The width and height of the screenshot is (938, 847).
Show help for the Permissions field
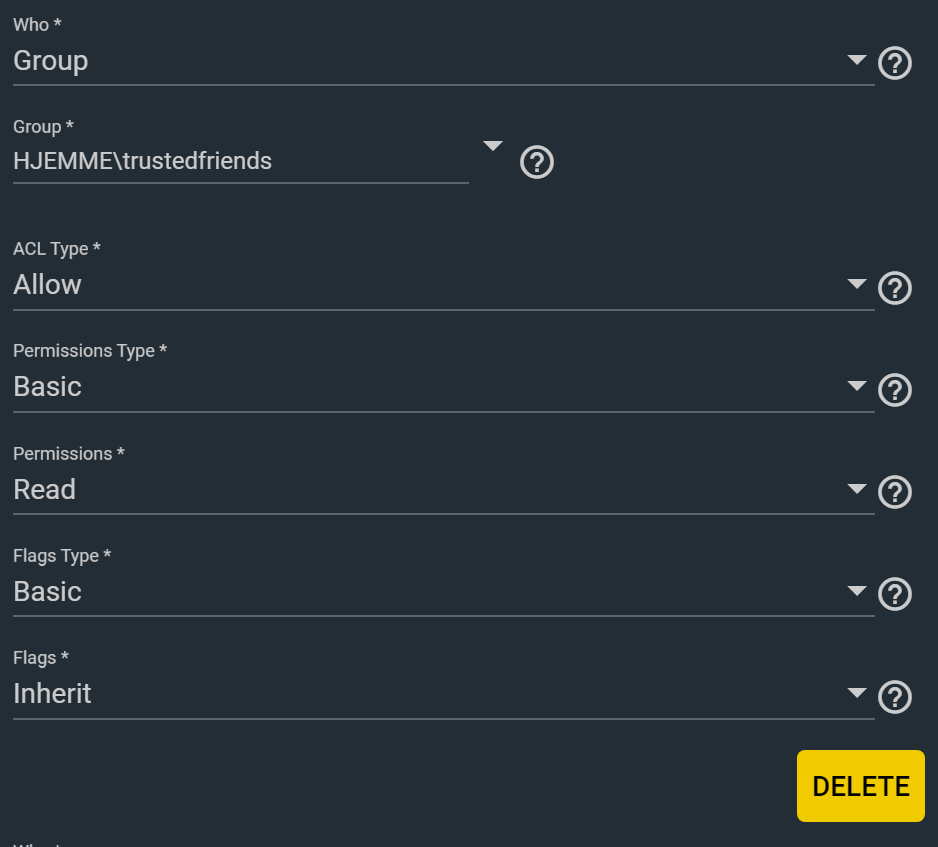pyautogui.click(x=894, y=492)
